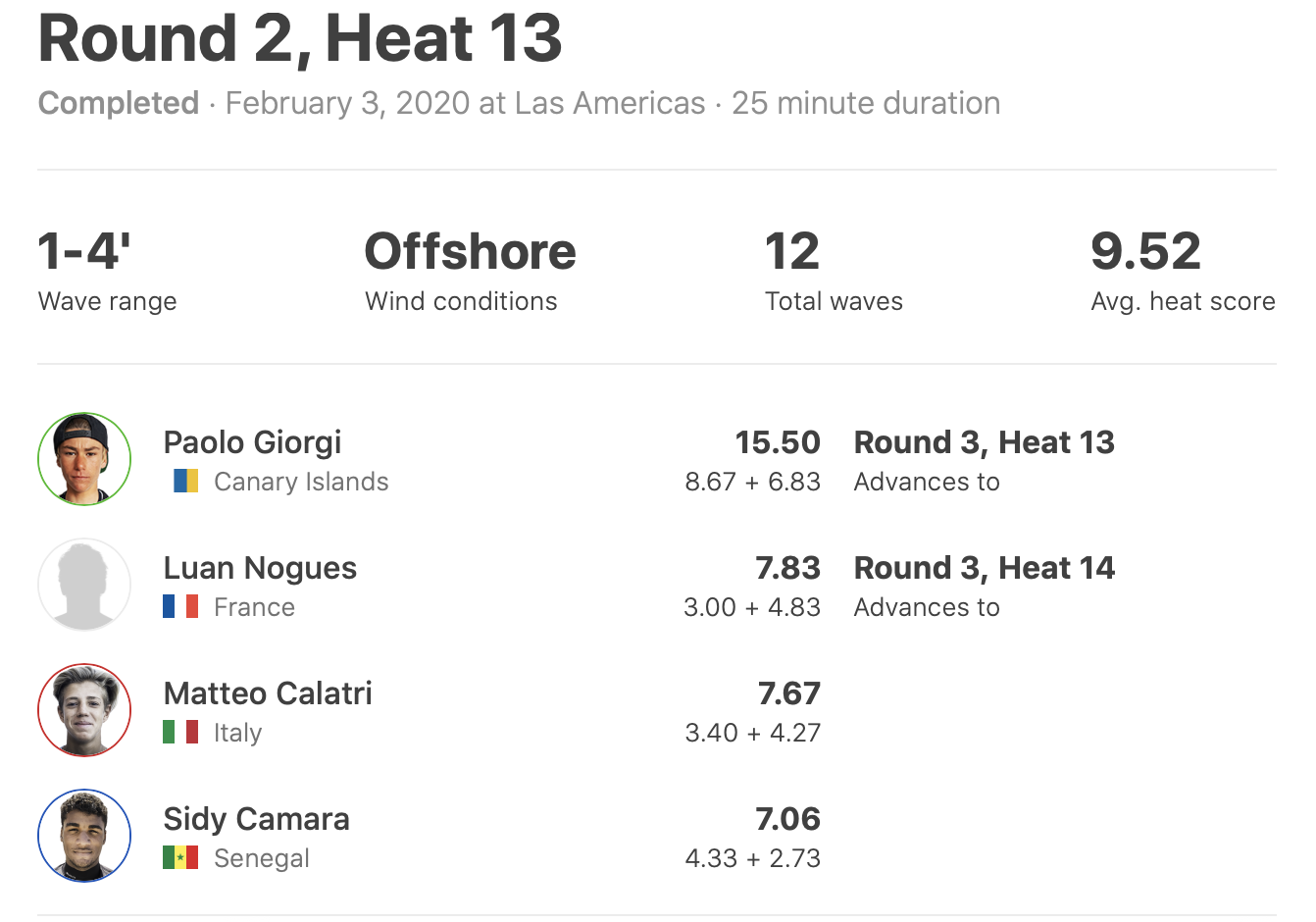Viewport: 1316px width, 922px height.
Task: Select Sidy Camara's name
Action: 256,819
